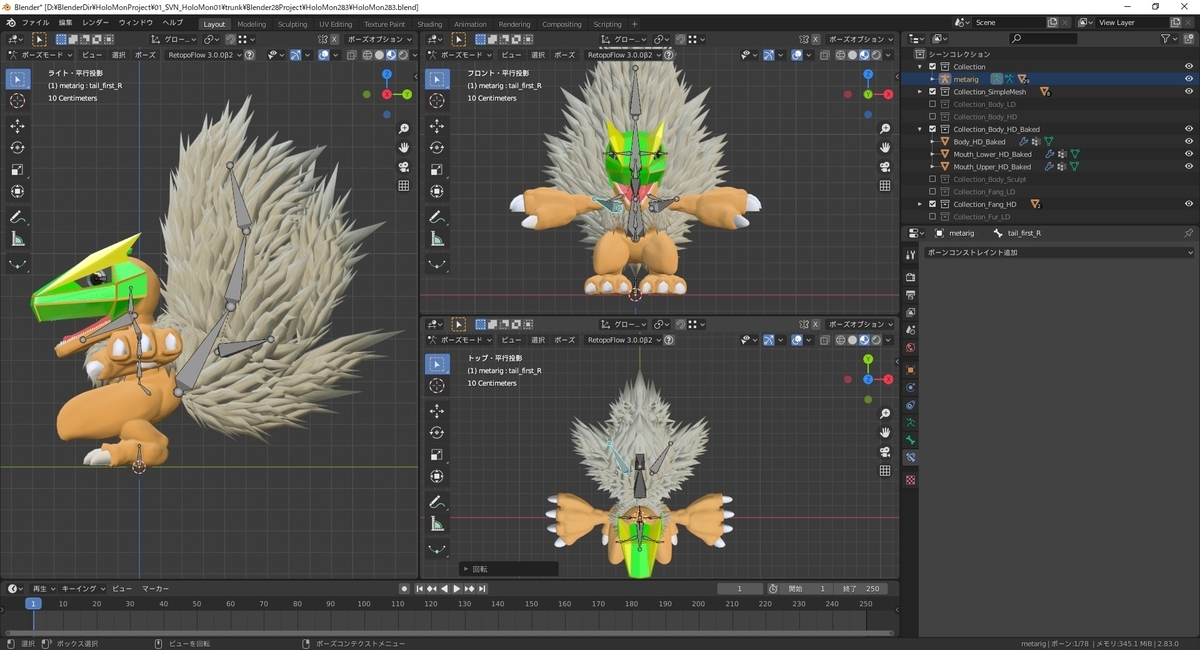Uncheck the Collection_Fang_HD checkbox
Image resolution: width=1200 pixels, height=650 pixels.
pyautogui.click(x=933, y=204)
